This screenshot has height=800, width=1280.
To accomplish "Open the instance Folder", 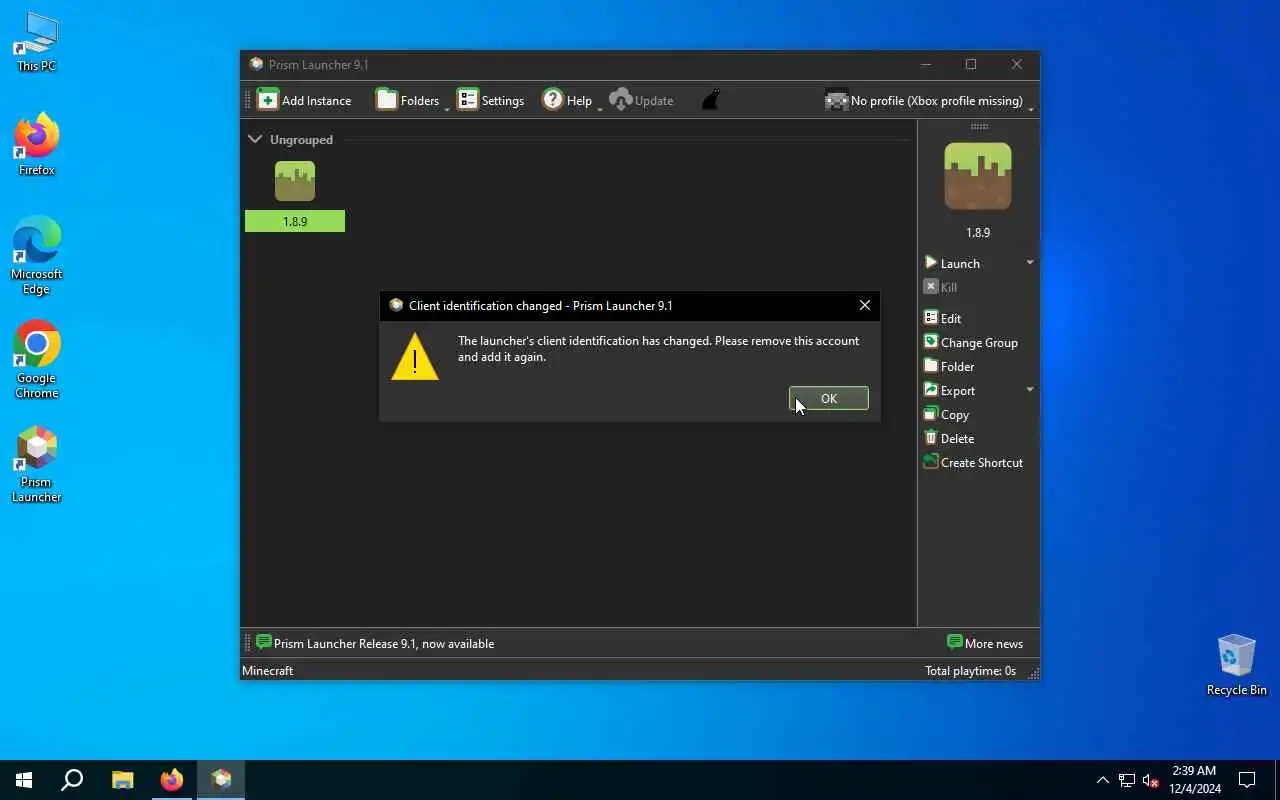I will pos(948,366).
